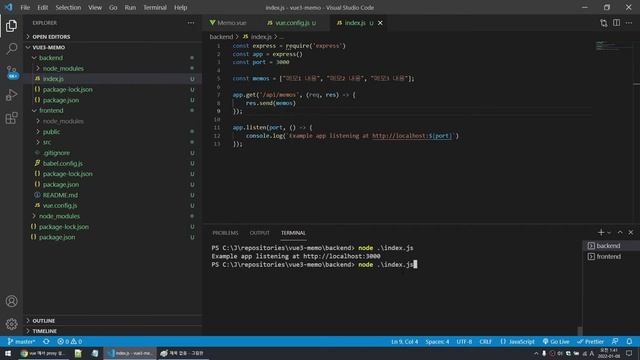Expand the public folder
Screen dimensions: 640x360
point(112,132)
